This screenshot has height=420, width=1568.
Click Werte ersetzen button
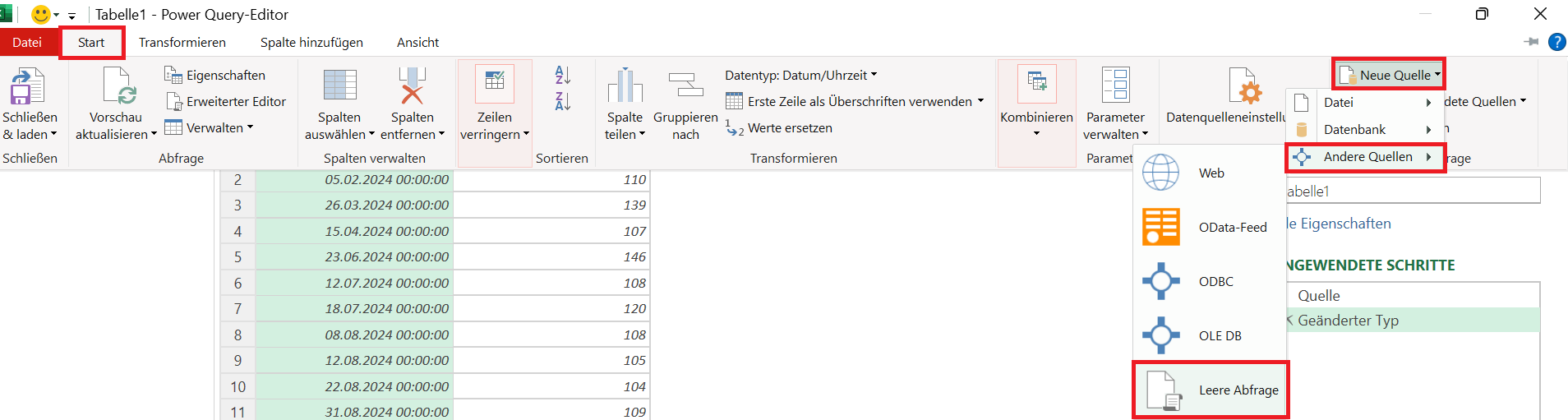[779, 127]
